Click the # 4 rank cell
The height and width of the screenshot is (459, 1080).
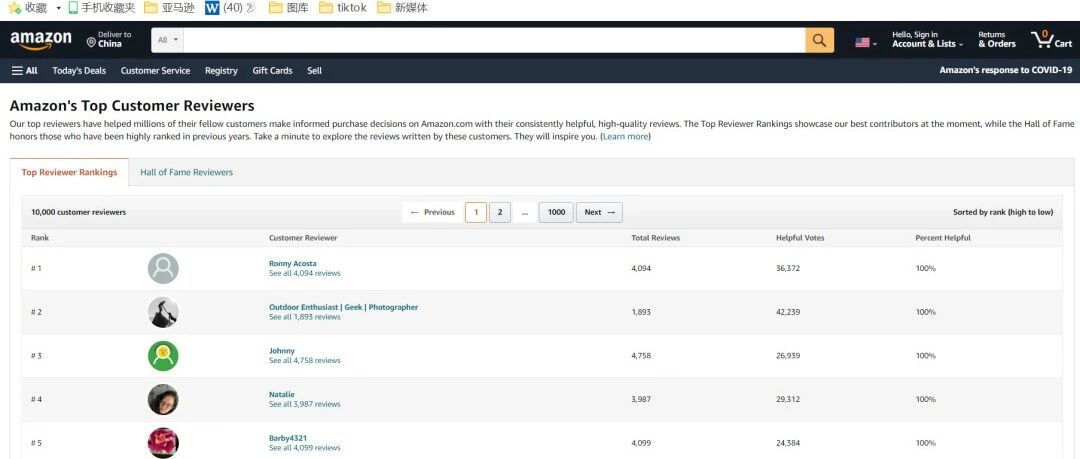pyautogui.click(x=37, y=400)
